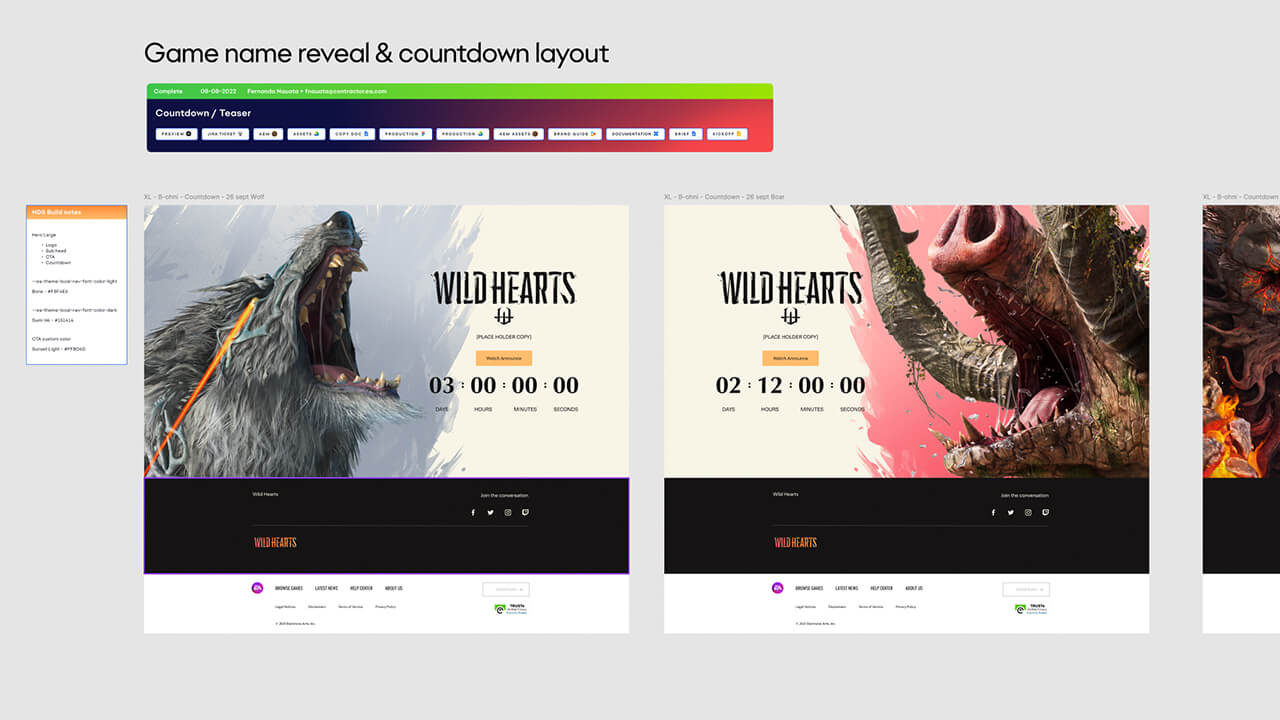Click Privacy Policy link in Boar footer
The width and height of the screenshot is (1280, 720).
point(905,607)
